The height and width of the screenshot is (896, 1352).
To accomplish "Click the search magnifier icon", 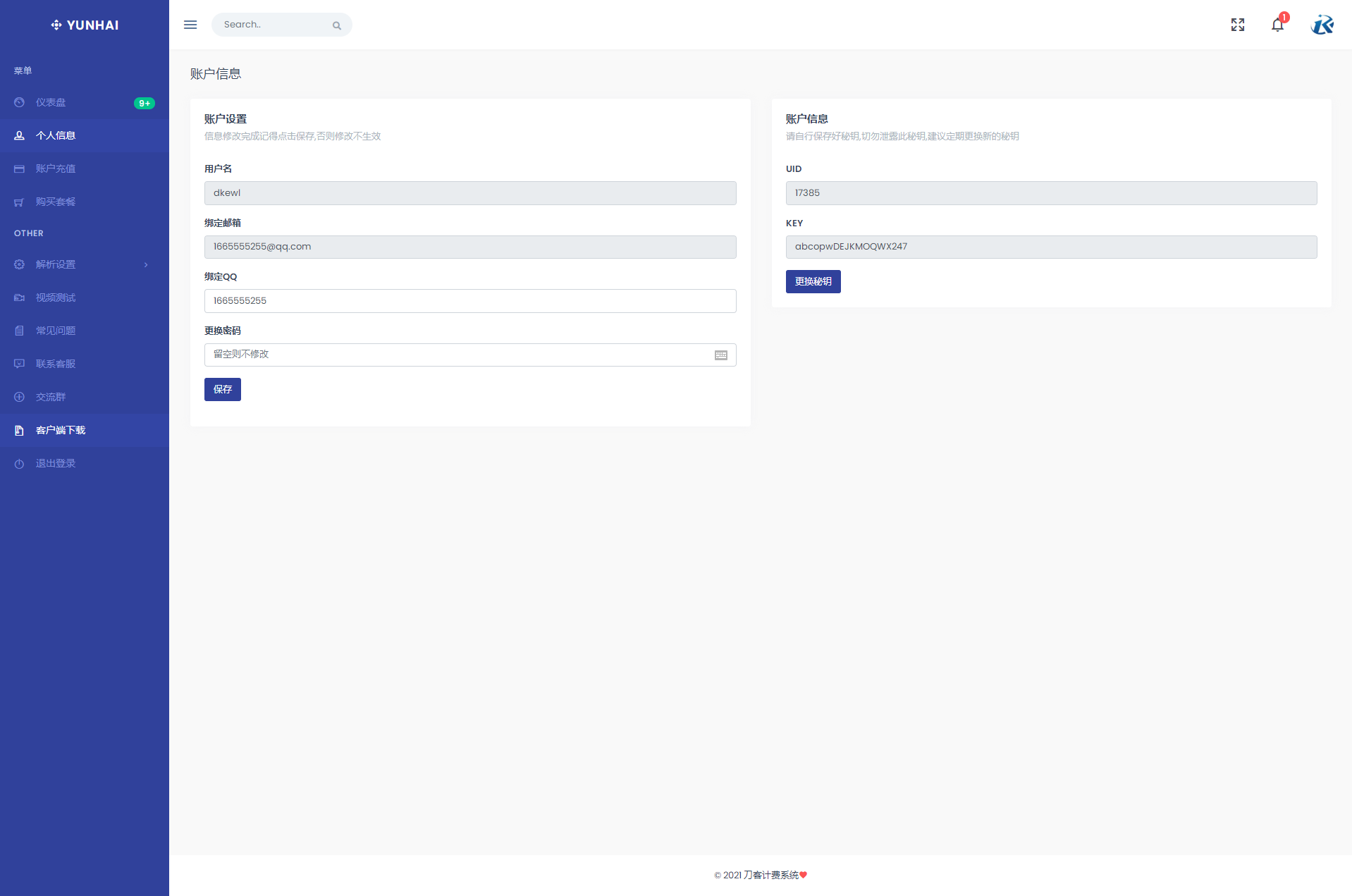I will pos(337,25).
